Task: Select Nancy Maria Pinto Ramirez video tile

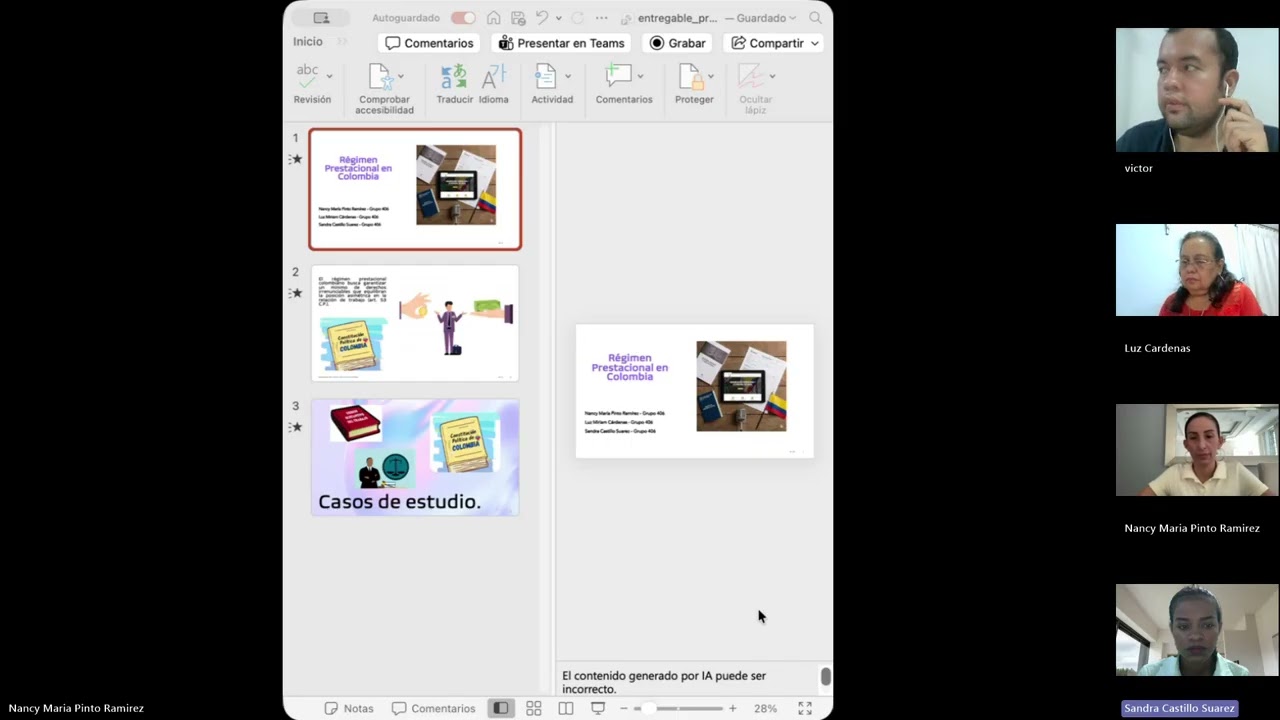Action: (1197, 450)
